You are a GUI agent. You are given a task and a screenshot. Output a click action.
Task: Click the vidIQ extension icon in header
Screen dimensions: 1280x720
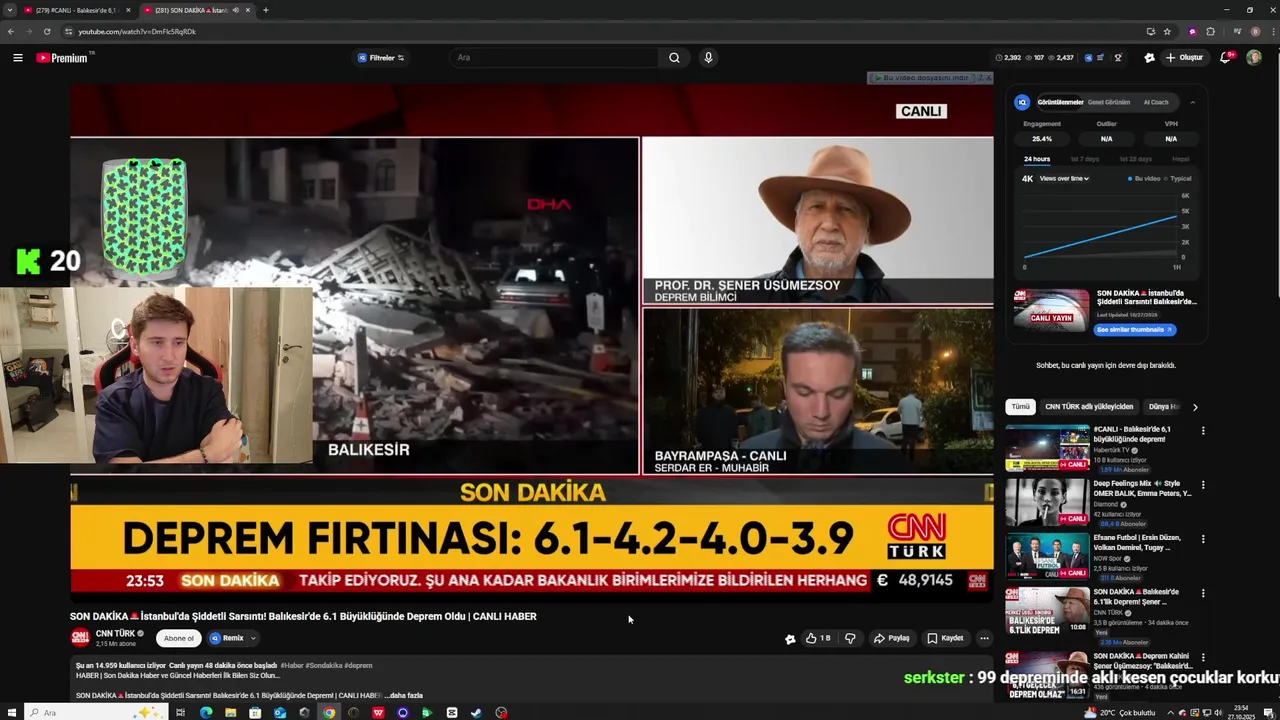coord(1089,58)
